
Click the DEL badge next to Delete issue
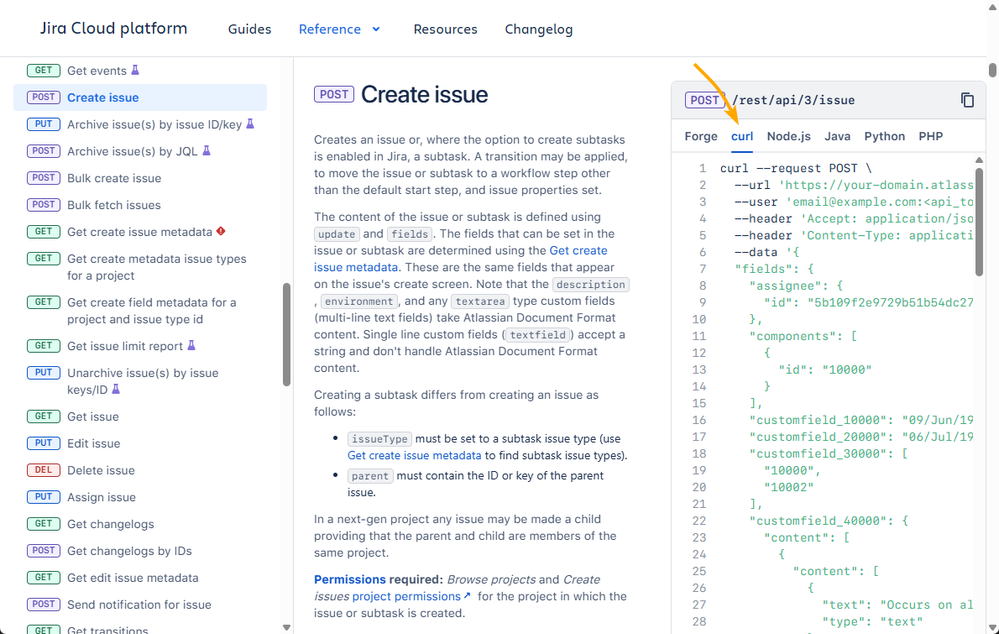coord(43,470)
